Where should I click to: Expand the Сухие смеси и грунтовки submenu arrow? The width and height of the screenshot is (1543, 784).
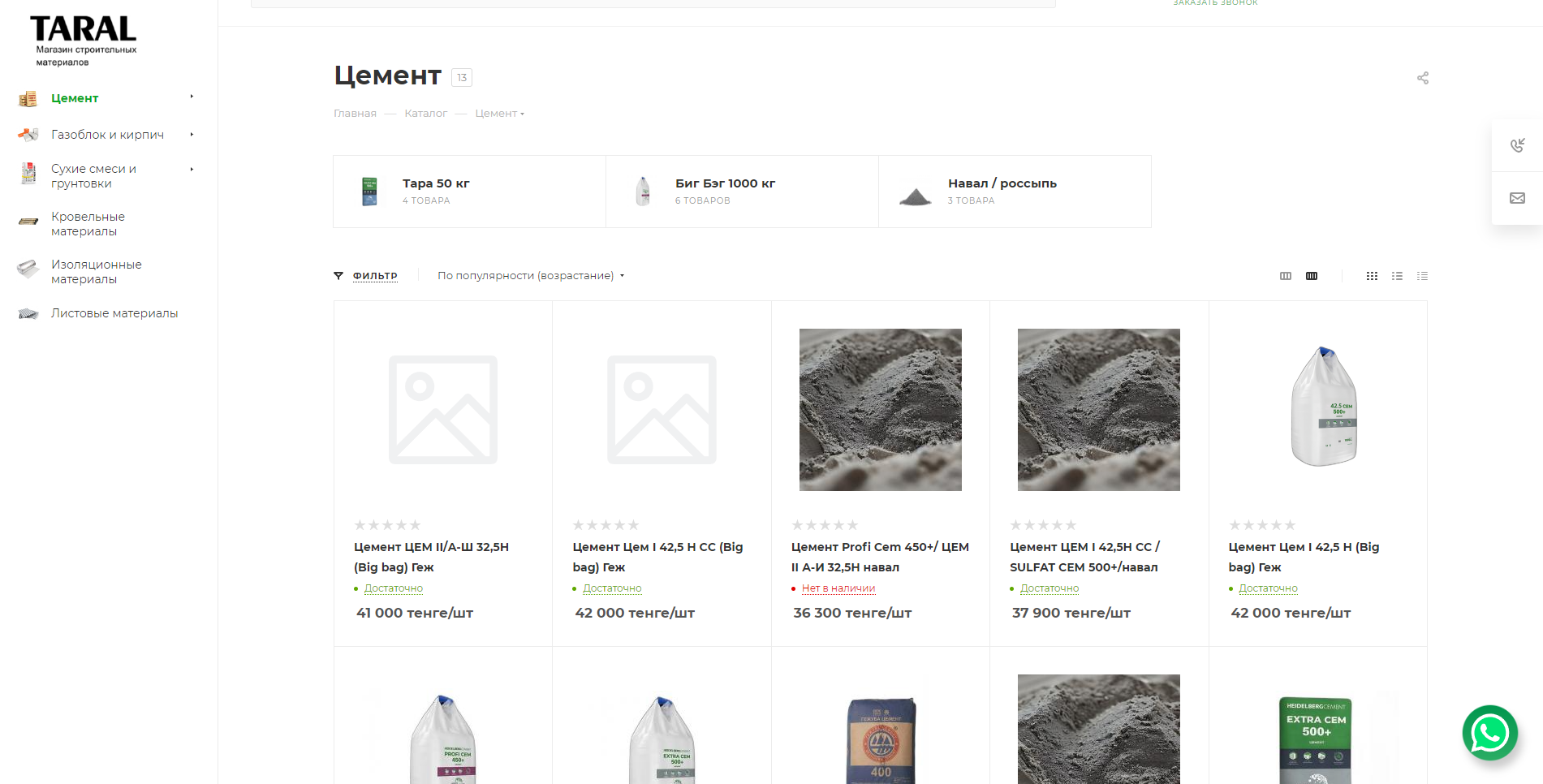(192, 170)
